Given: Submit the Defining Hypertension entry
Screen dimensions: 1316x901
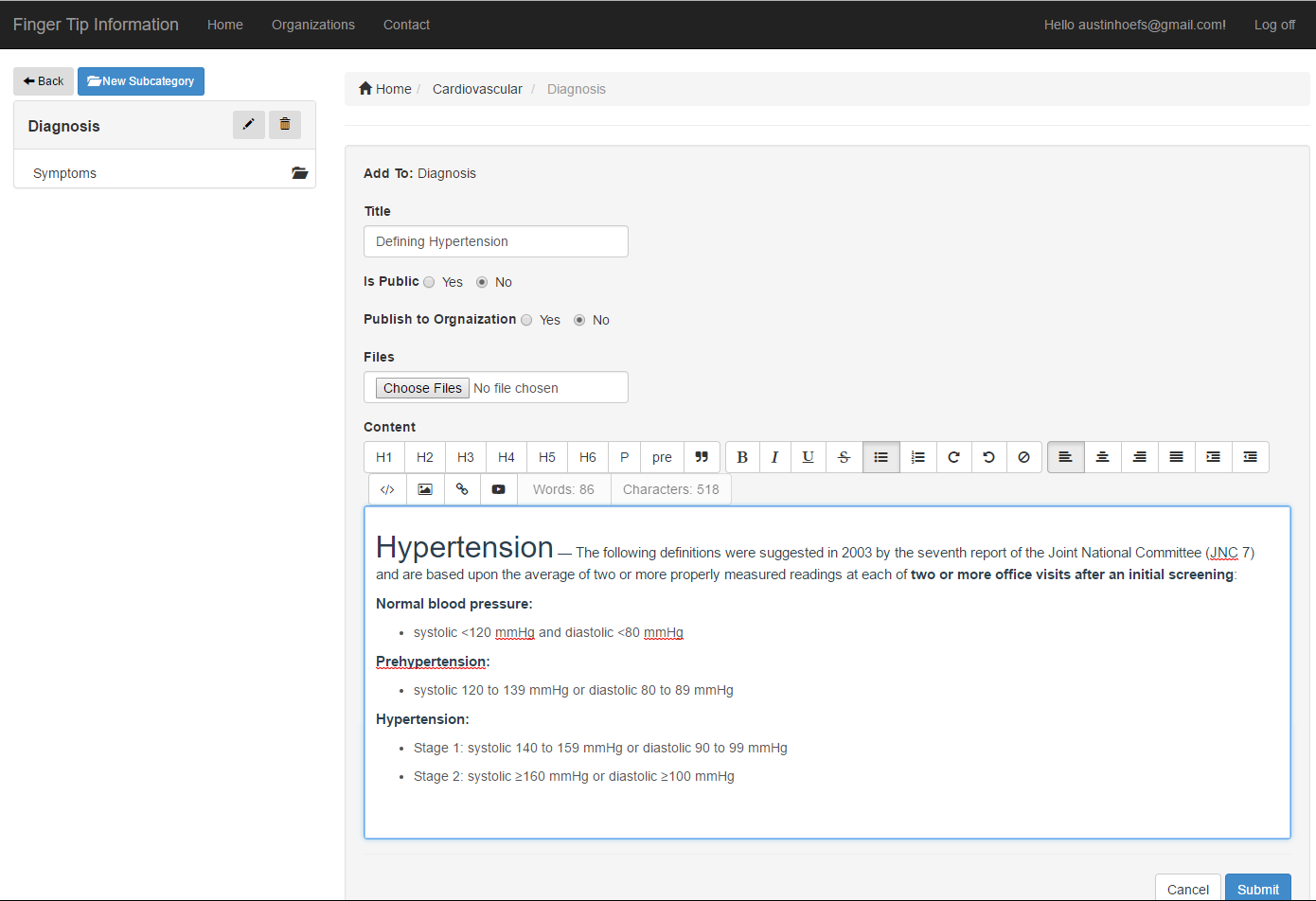Looking at the screenshot, I should pyautogui.click(x=1257, y=889).
